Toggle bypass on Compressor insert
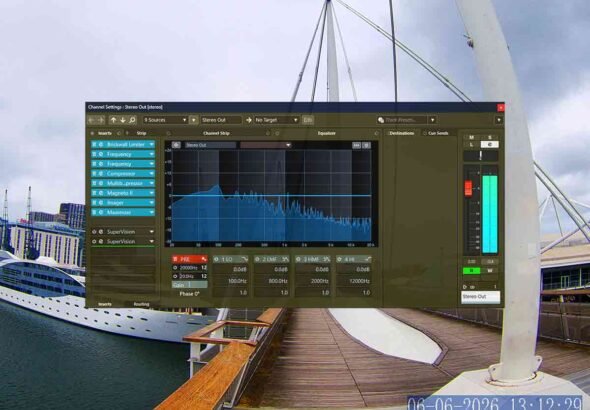Screen dimensions: 590x410 click(94, 174)
